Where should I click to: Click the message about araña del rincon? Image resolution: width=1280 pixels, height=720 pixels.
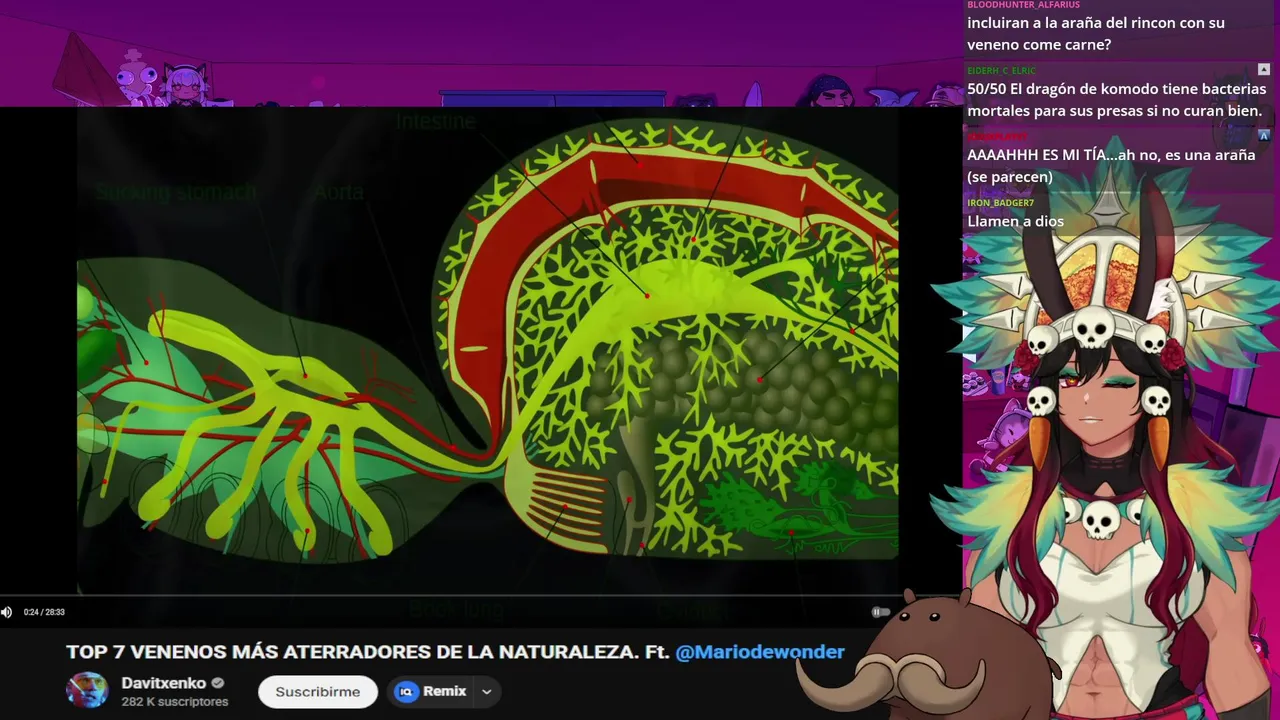tap(1095, 34)
